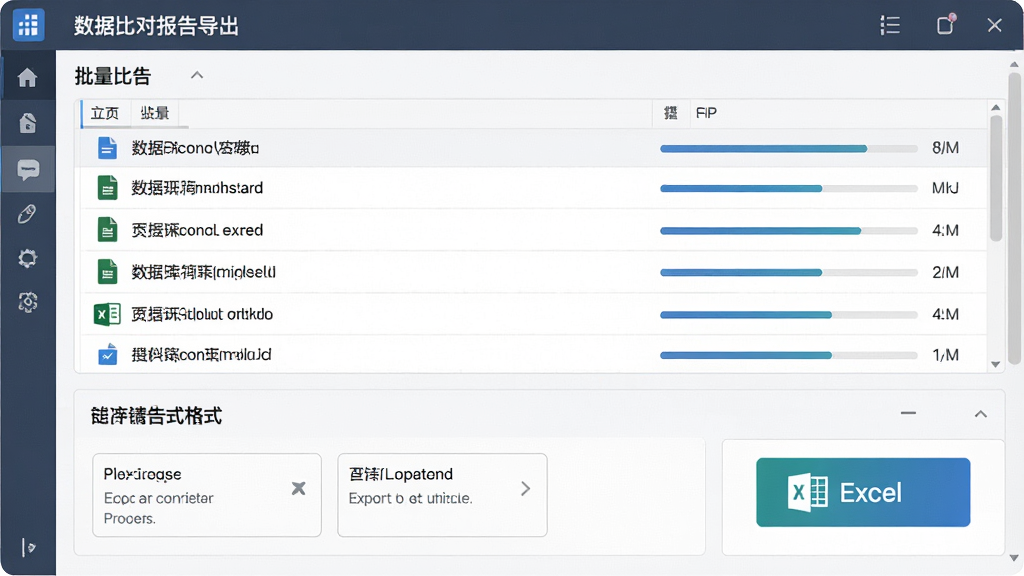Click the progress bar in the 2/M row
1024x576 pixels.
tap(789, 273)
